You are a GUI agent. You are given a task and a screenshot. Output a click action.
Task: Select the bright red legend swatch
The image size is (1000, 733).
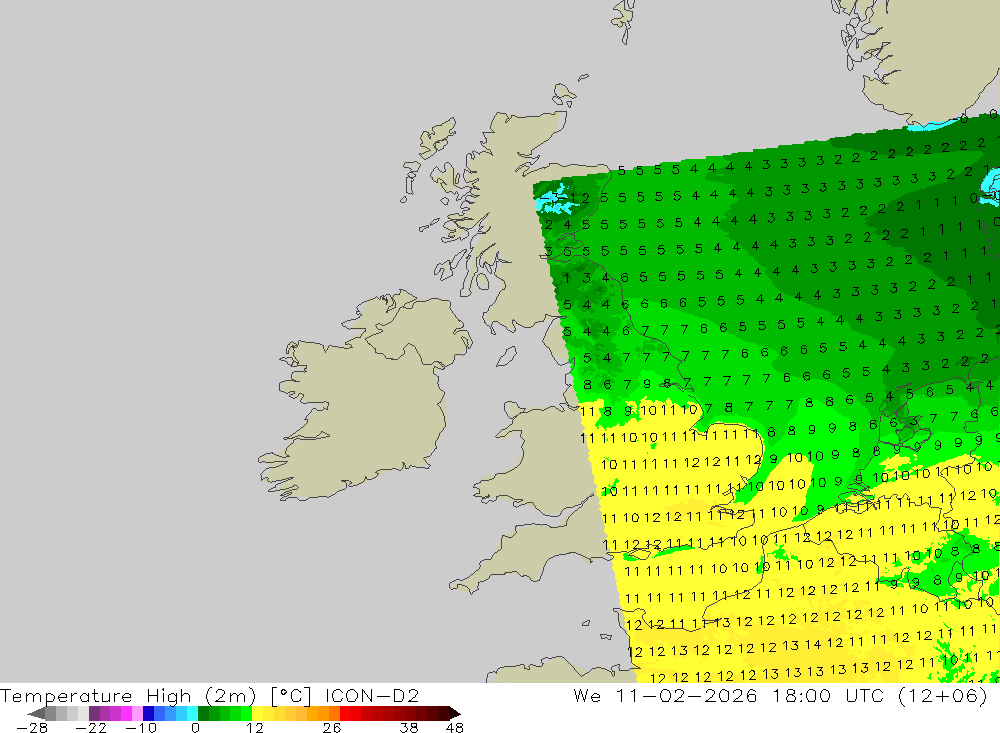pyautogui.click(x=345, y=713)
